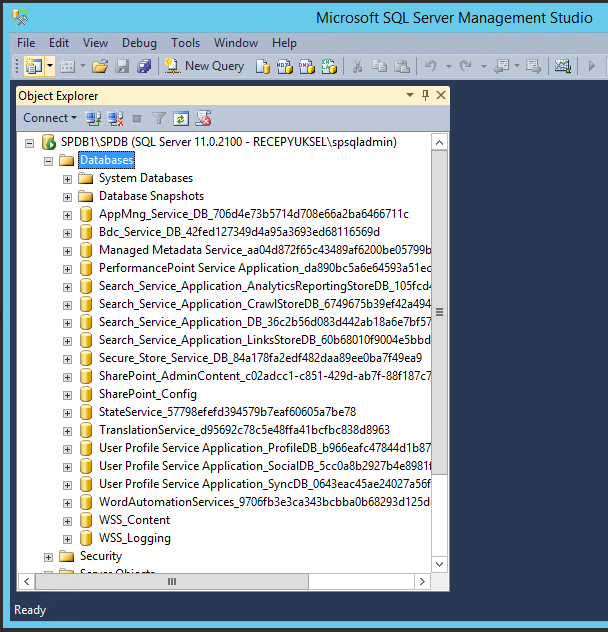Open the Tools menu
The image size is (608, 632).
[185, 43]
